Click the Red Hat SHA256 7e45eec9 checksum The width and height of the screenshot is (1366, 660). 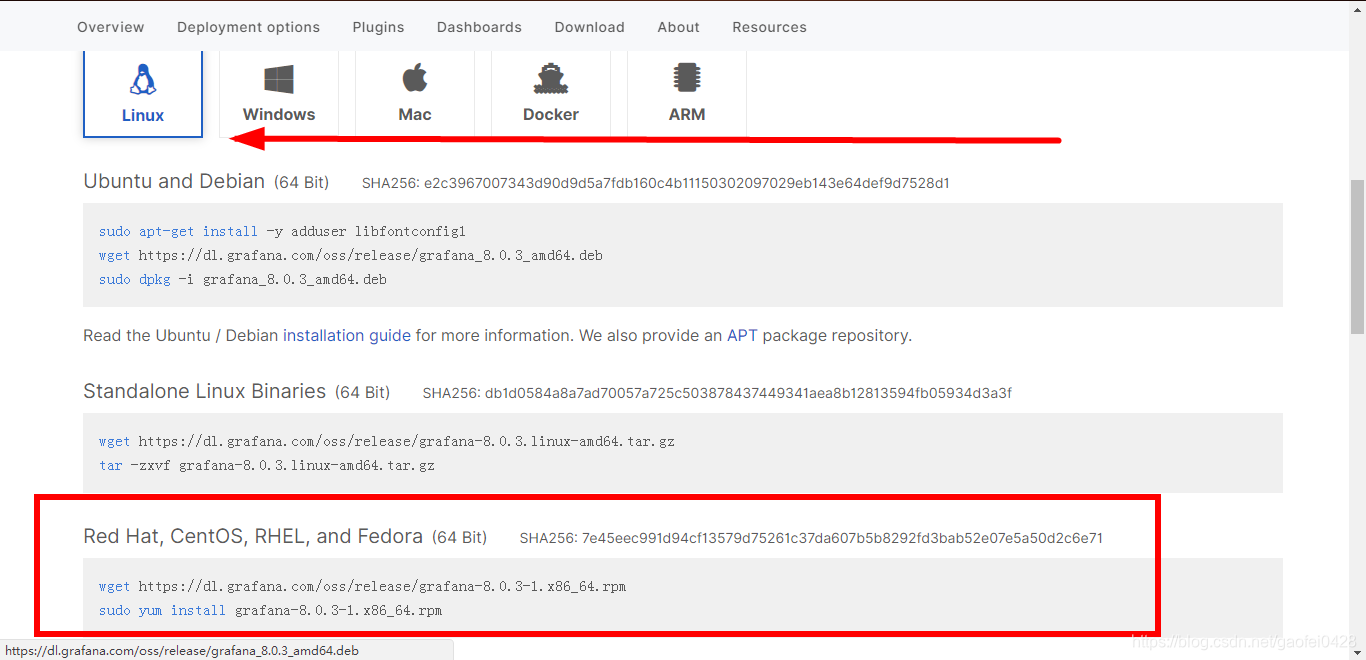pos(811,538)
